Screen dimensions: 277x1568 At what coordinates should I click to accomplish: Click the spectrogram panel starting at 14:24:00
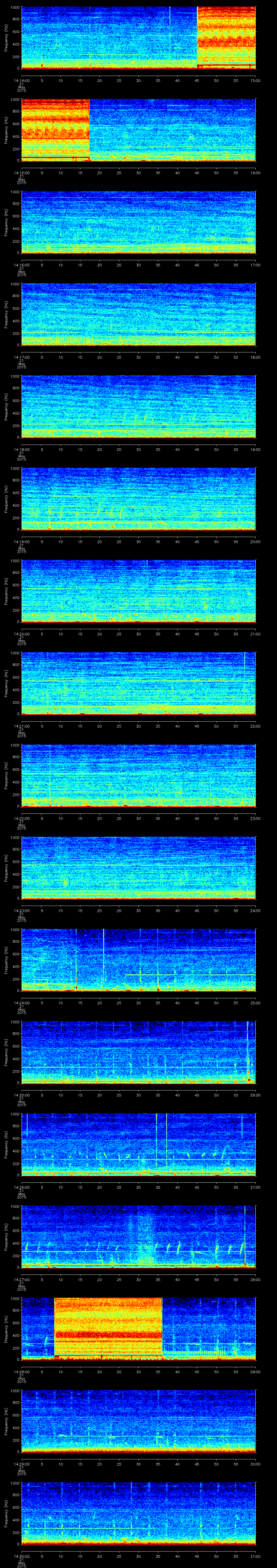138,960
